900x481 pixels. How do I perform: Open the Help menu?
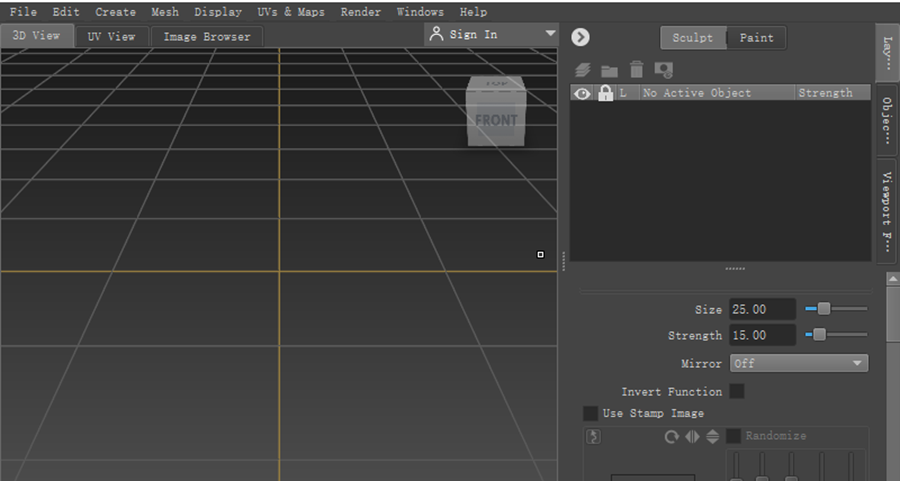coord(473,11)
